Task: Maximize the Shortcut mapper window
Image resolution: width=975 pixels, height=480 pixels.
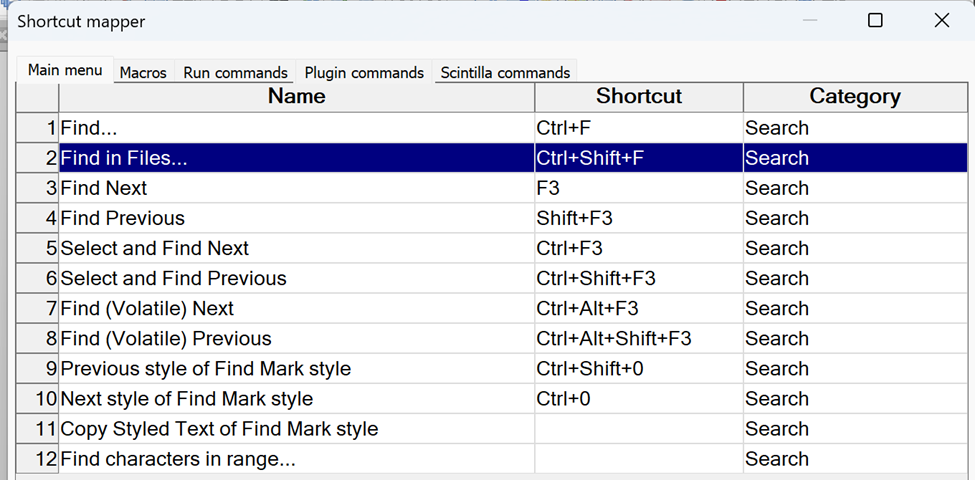Action: click(x=875, y=20)
